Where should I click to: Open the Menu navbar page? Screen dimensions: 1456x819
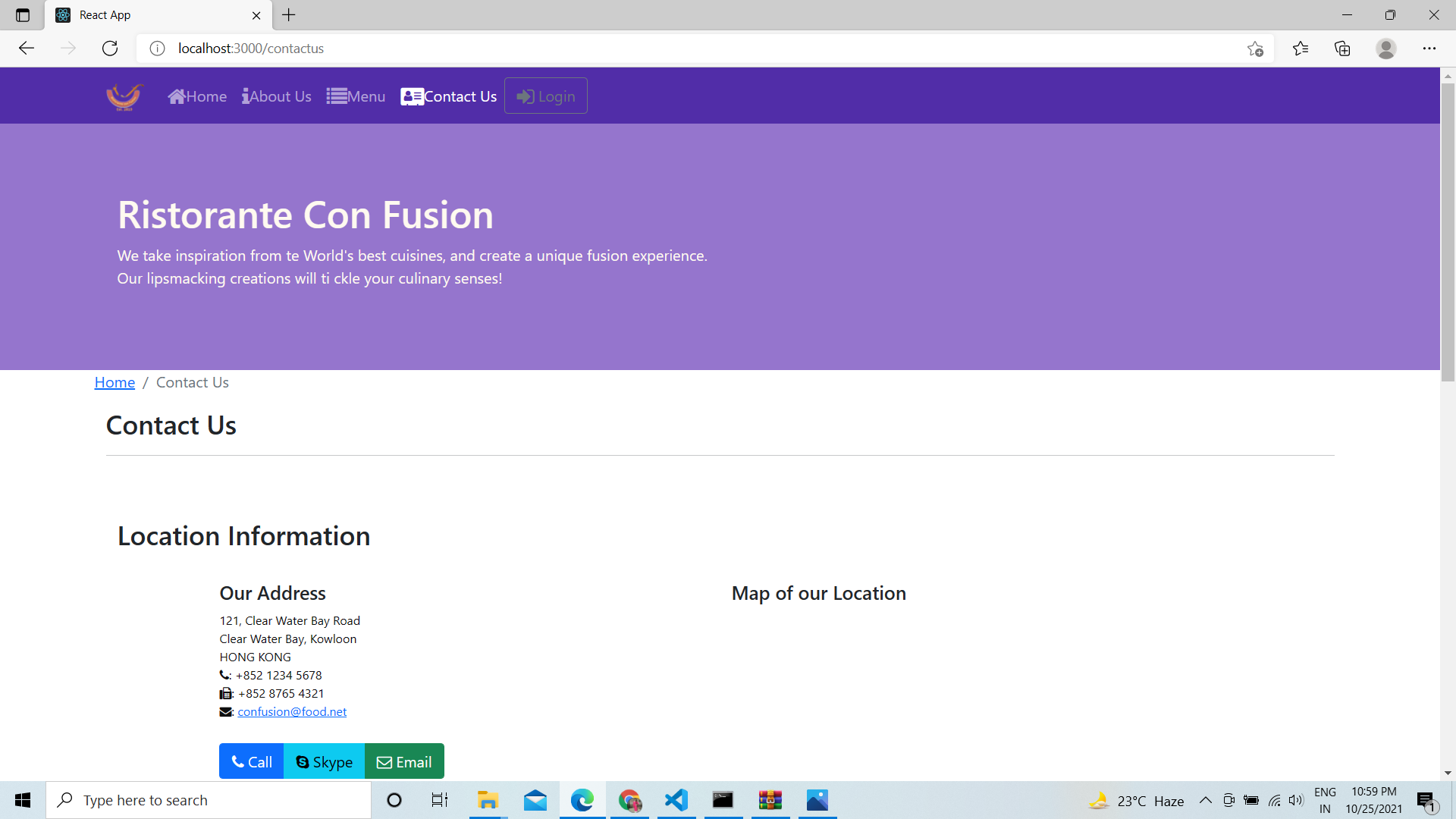tap(356, 96)
